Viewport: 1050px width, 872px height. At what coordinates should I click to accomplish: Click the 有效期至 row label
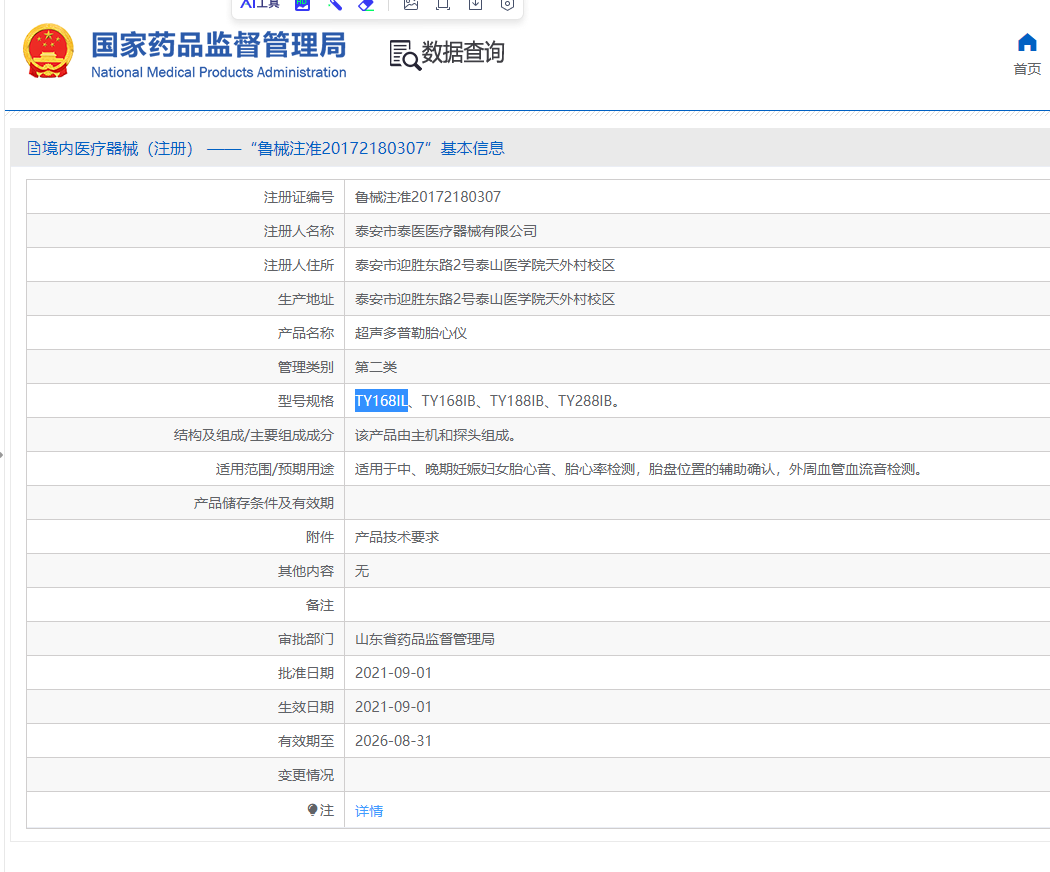[x=305, y=741]
